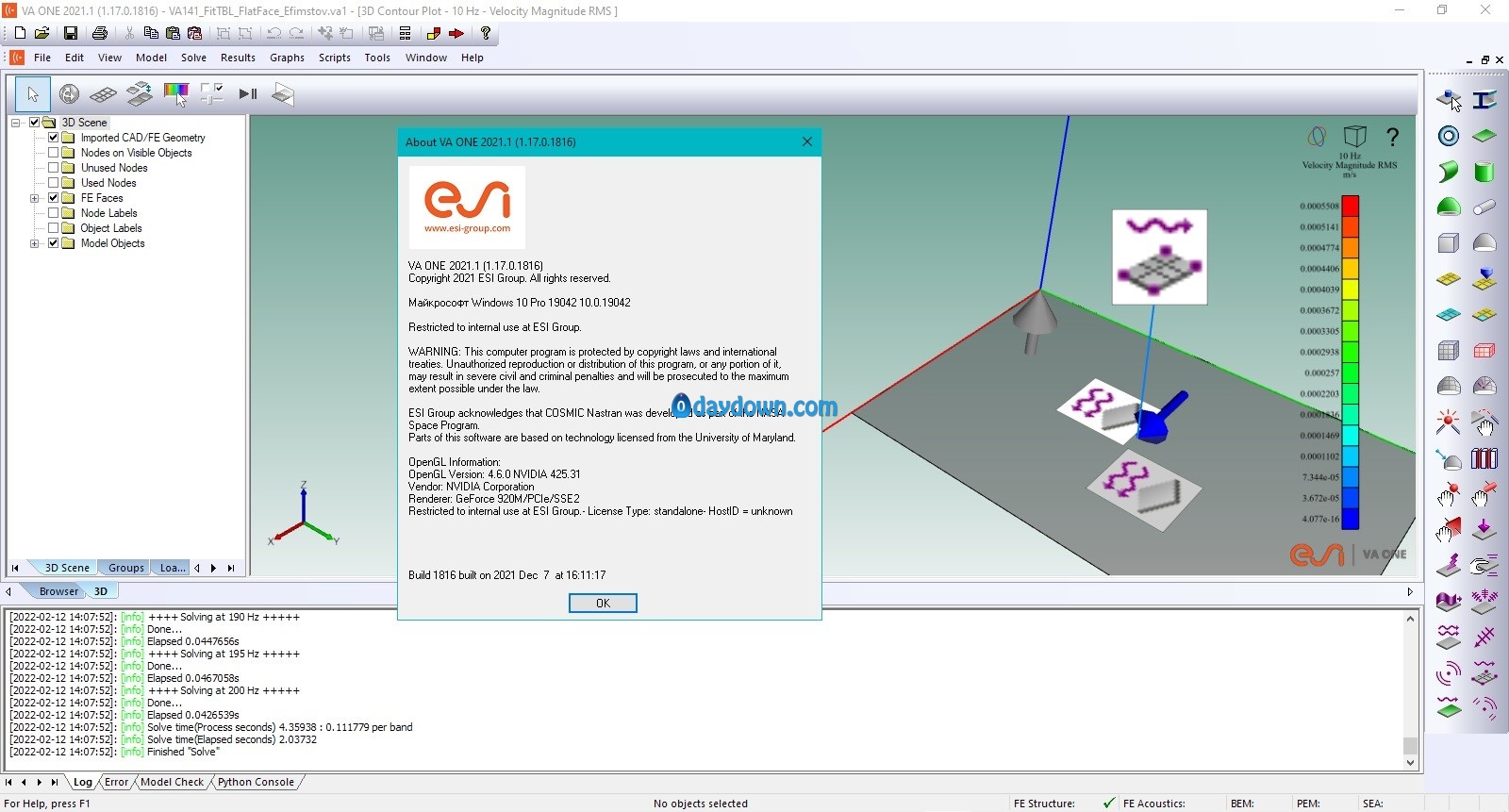Open the Solve menu

click(x=193, y=58)
